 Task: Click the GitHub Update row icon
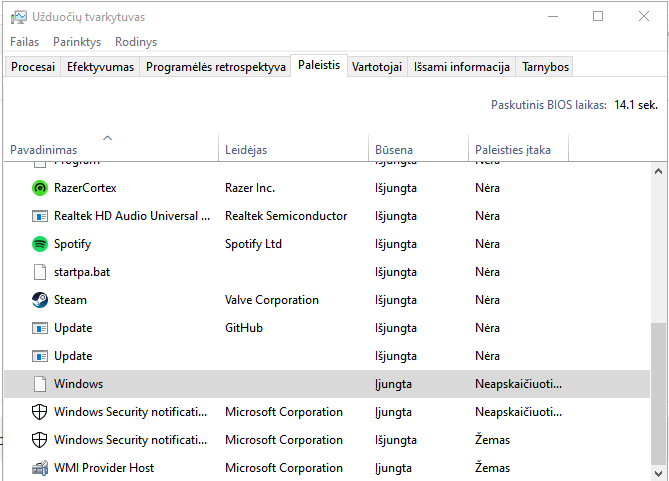40,328
